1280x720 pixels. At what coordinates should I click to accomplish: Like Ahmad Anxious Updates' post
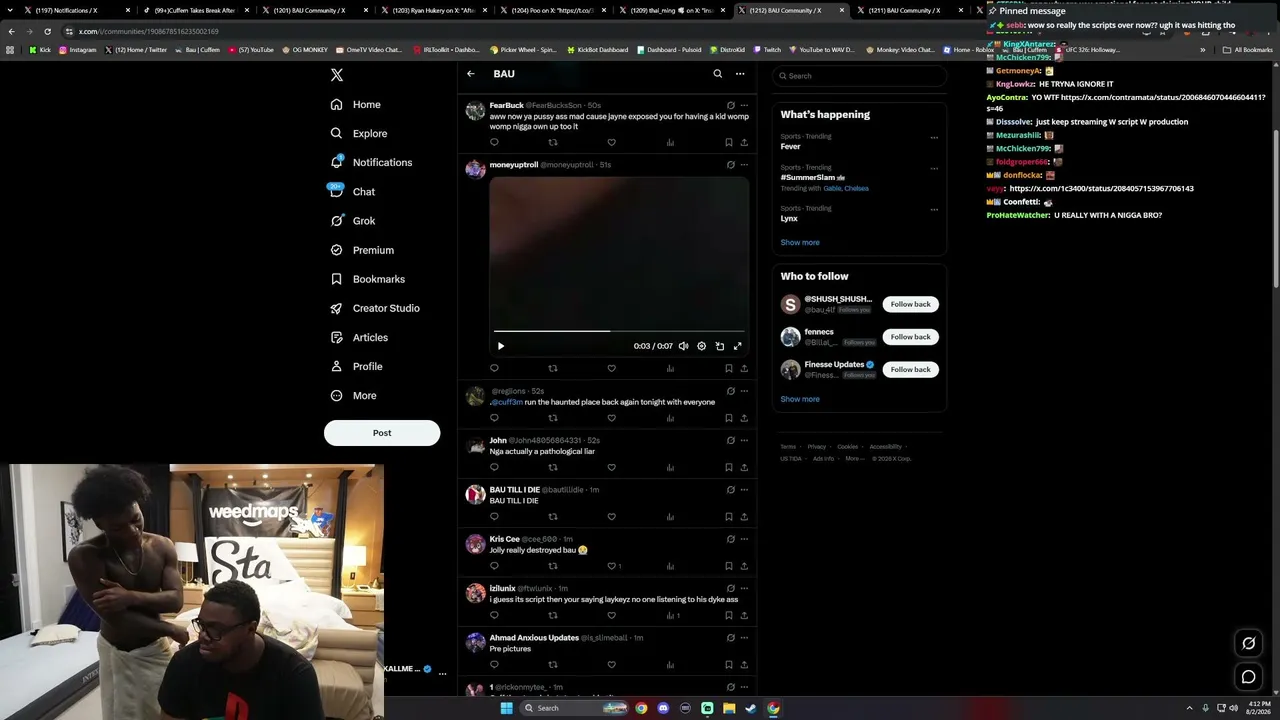point(611,664)
